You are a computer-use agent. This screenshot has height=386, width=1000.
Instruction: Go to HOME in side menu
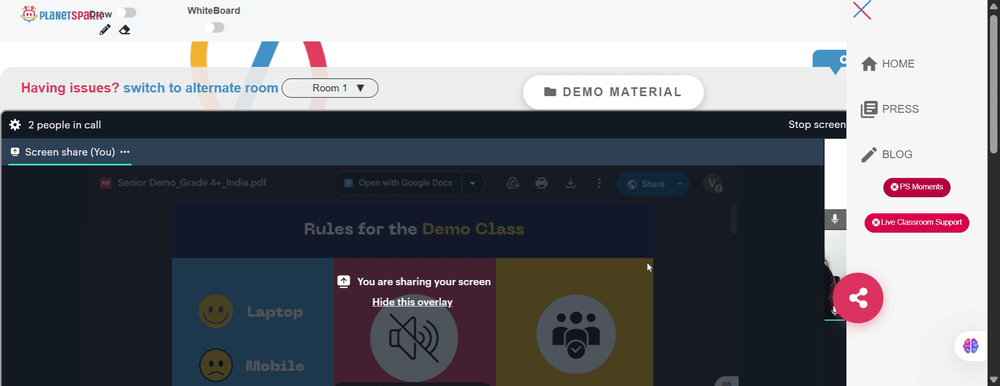898,64
